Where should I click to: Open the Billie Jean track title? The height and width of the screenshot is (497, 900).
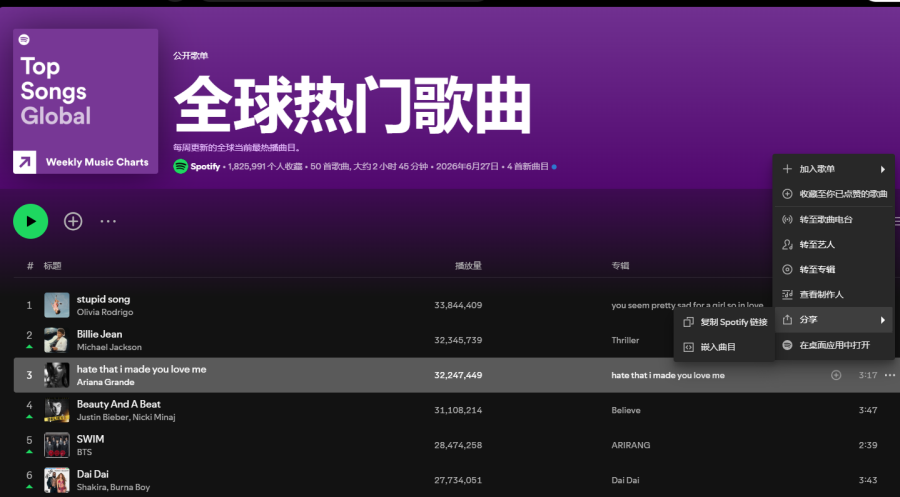(99, 334)
